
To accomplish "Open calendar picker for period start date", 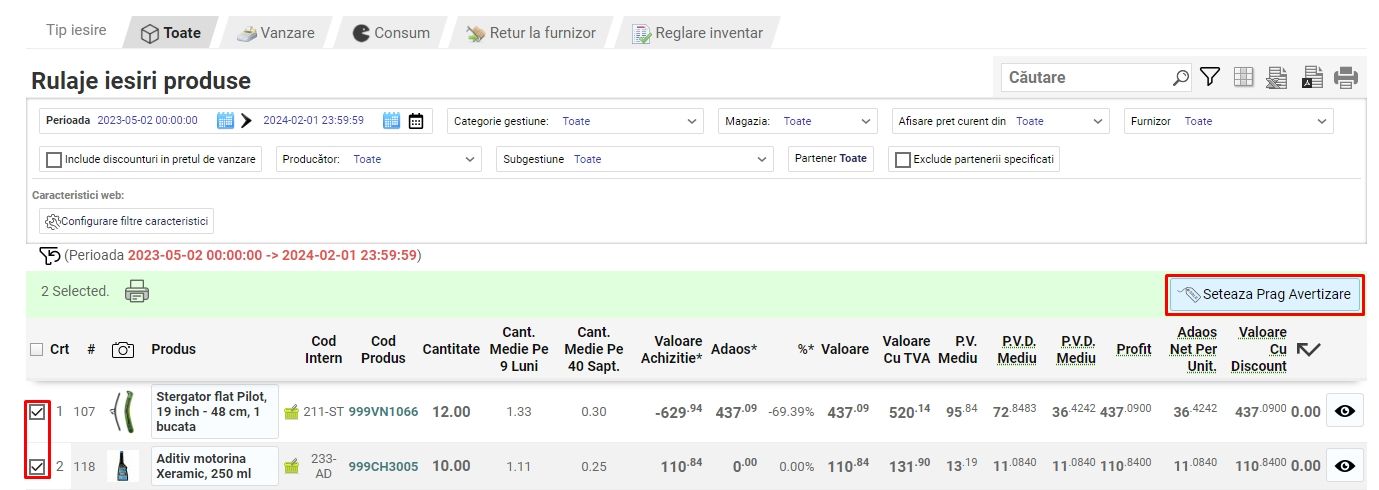I will (x=226, y=121).
